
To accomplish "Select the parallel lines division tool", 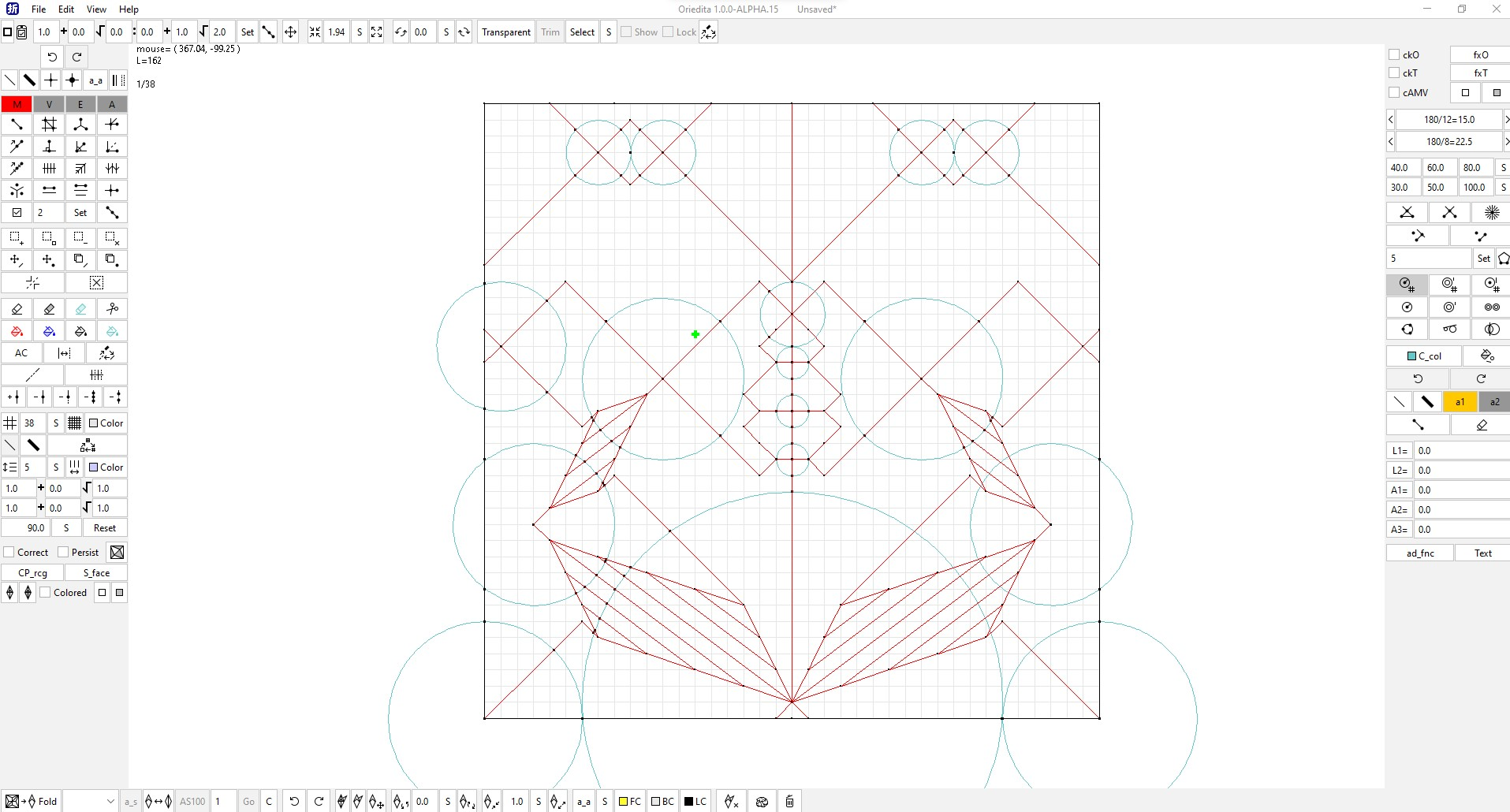I will tap(49, 169).
